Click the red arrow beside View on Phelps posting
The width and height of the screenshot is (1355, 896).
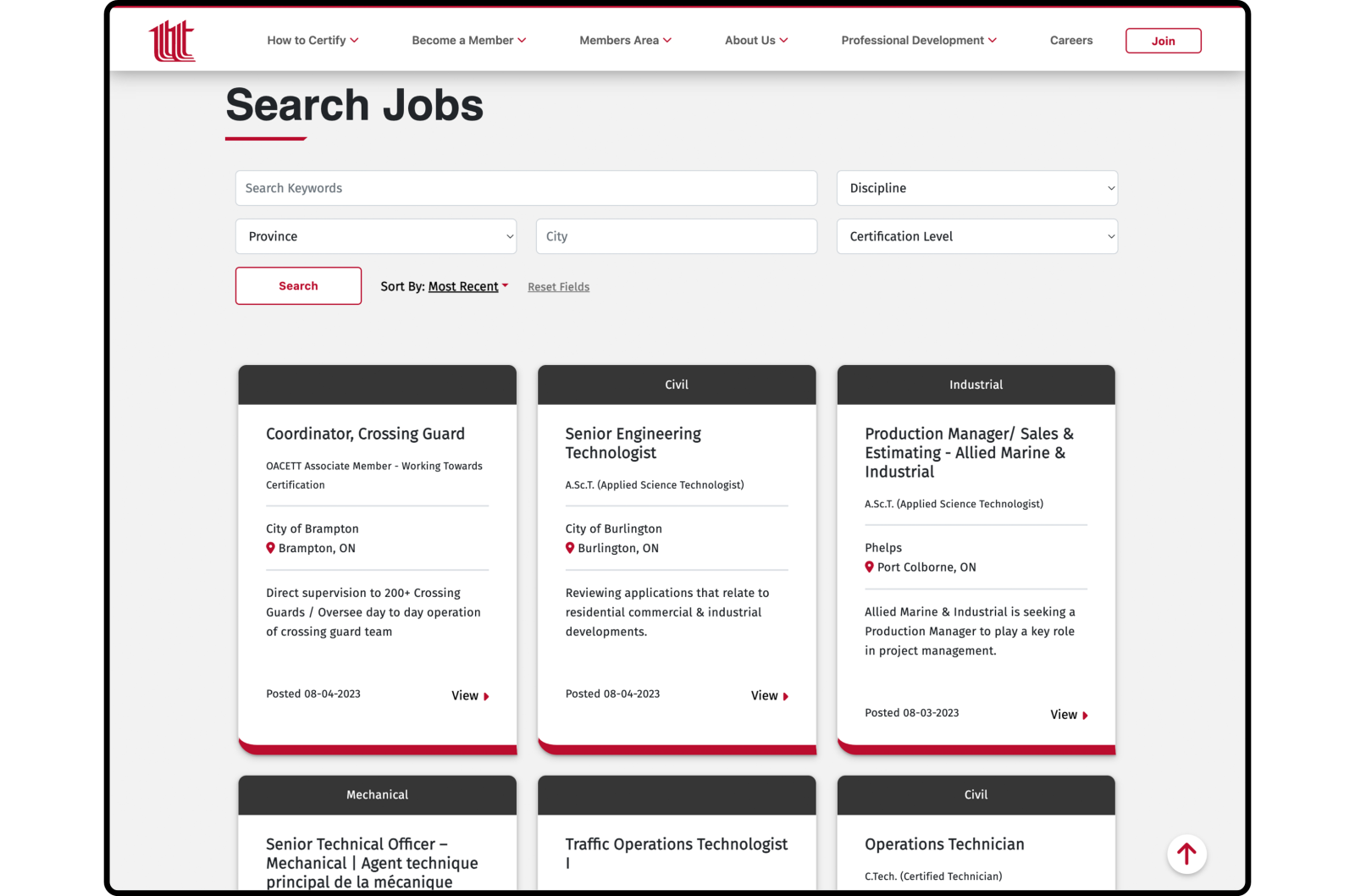[1086, 714]
